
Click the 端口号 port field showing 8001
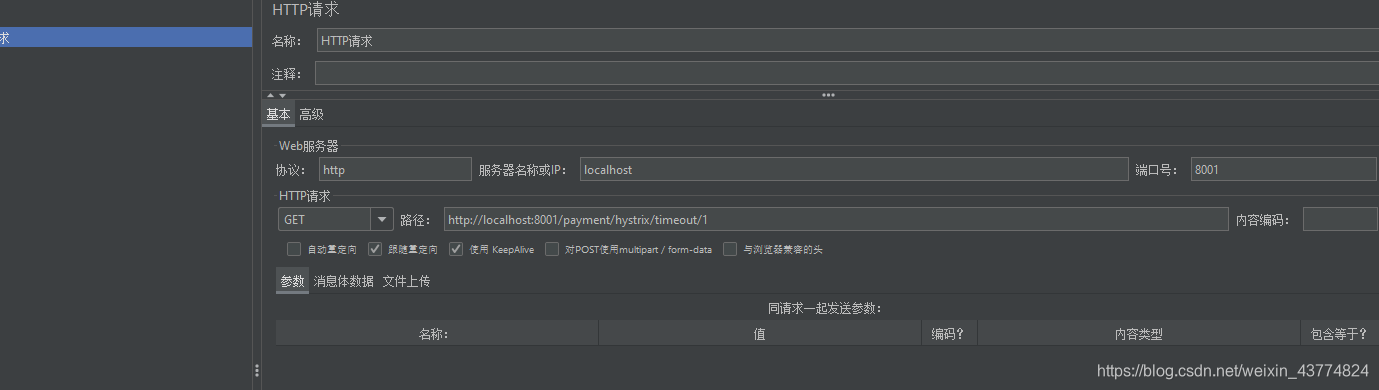click(1284, 169)
